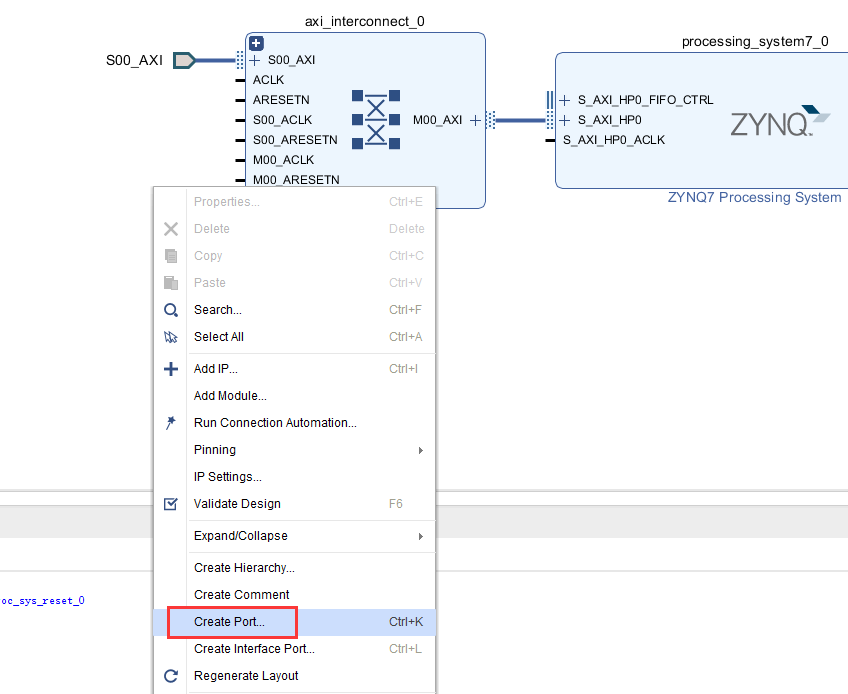Click the Add IP plus icon

tap(171, 369)
